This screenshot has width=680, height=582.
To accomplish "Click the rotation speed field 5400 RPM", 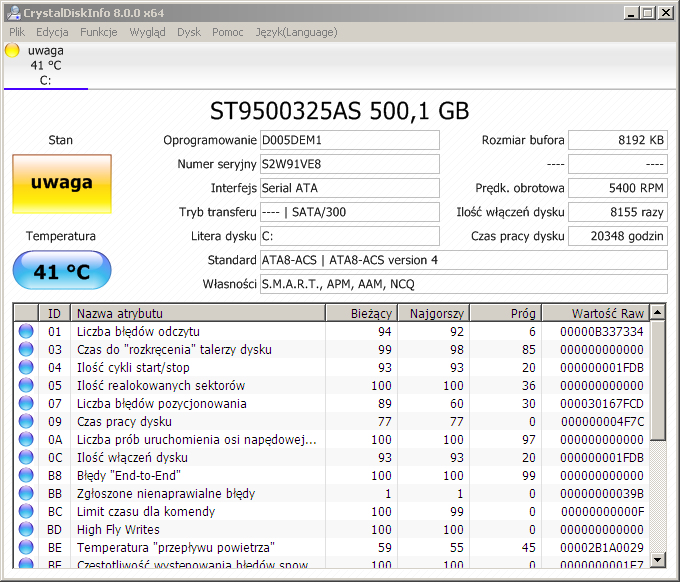I will [618, 188].
